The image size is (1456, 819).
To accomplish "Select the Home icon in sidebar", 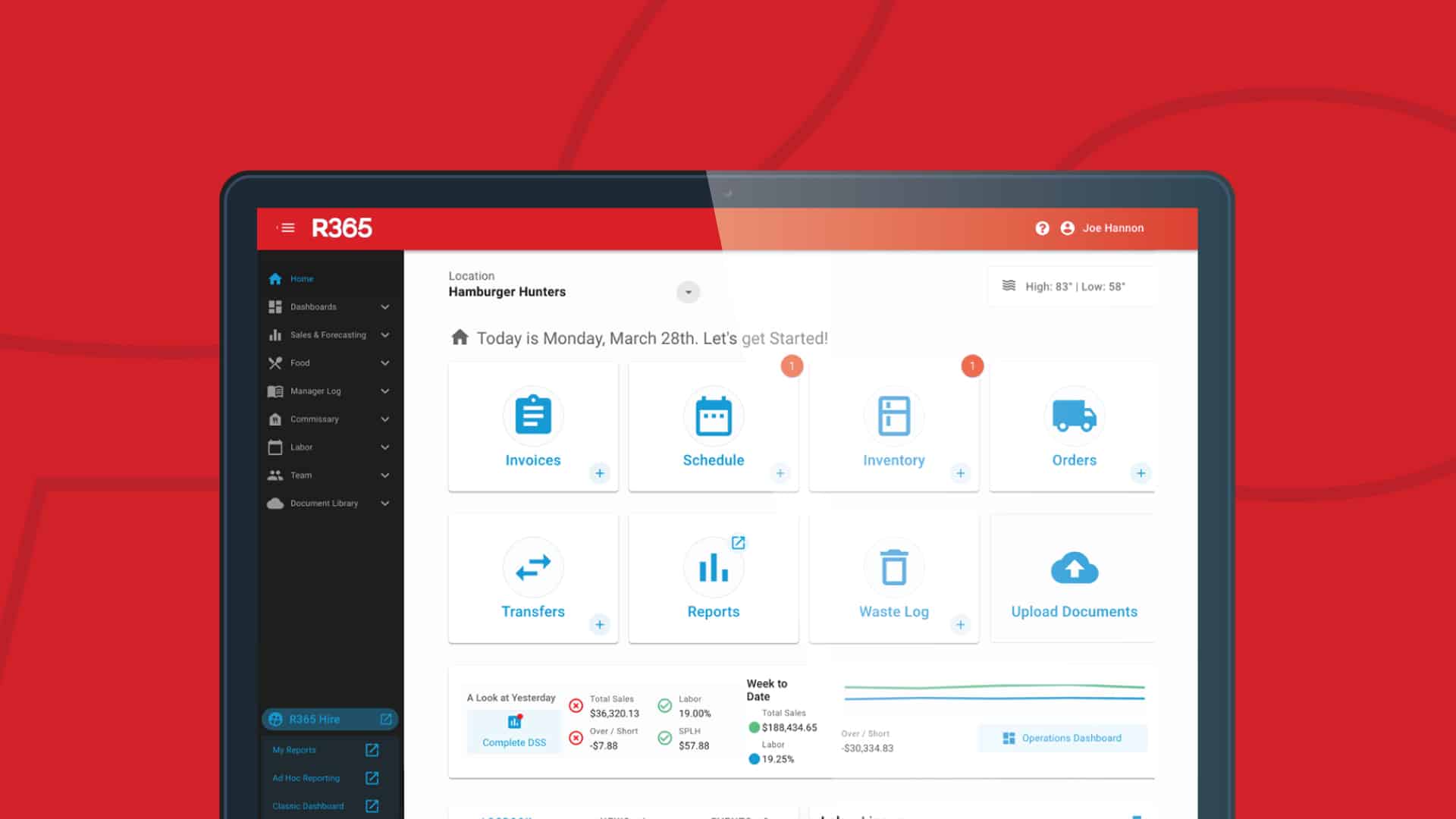I will (275, 279).
